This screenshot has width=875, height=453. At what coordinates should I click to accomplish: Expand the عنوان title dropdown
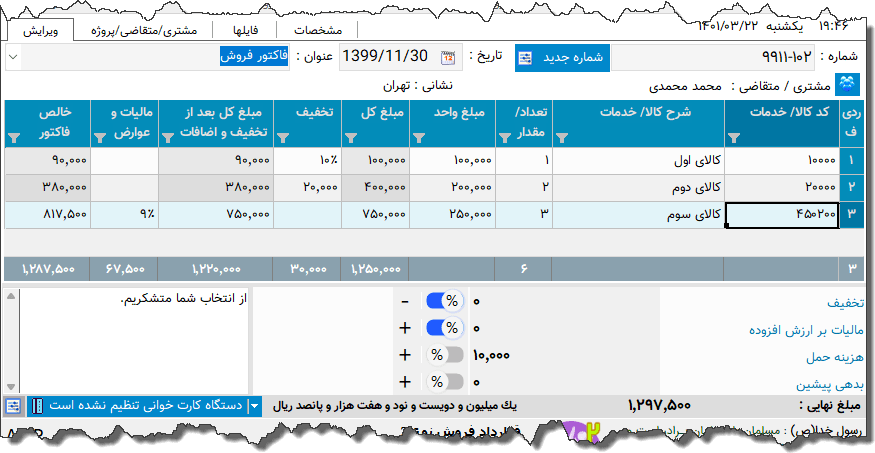(13, 57)
